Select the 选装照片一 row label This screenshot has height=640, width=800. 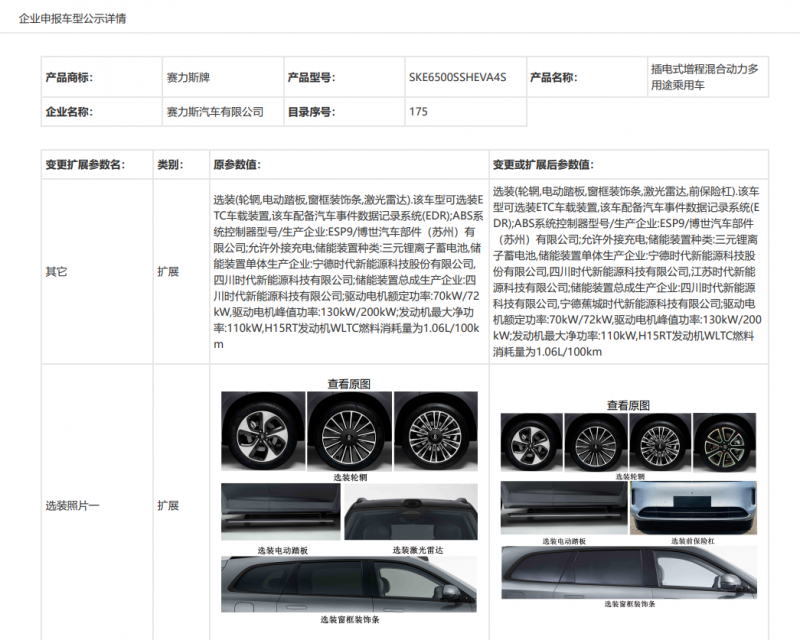pyautogui.click(x=72, y=506)
